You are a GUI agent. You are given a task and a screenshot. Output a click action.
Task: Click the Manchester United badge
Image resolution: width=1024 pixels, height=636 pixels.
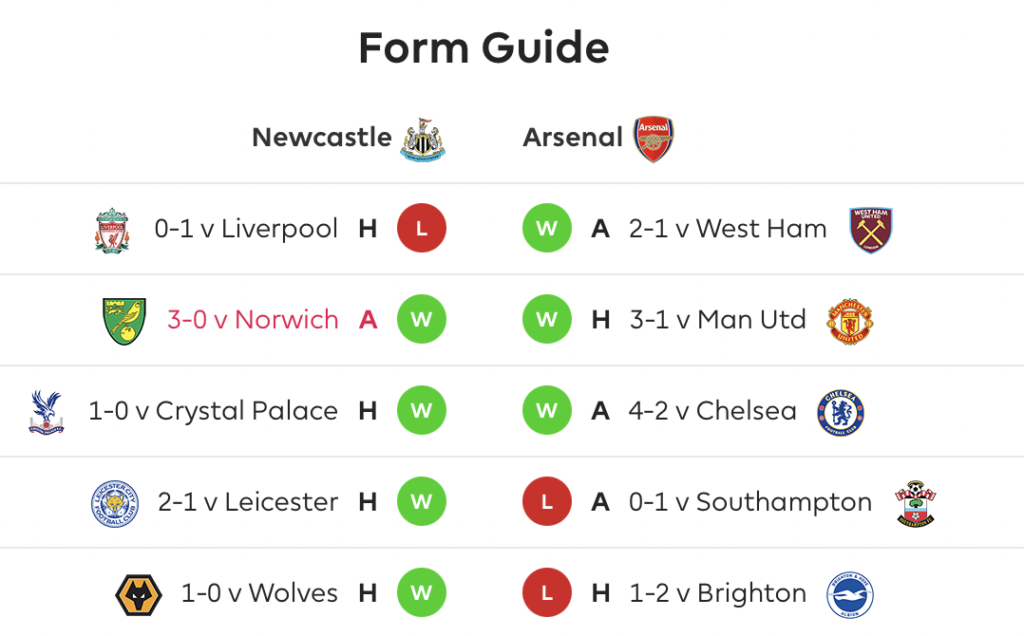pos(850,321)
